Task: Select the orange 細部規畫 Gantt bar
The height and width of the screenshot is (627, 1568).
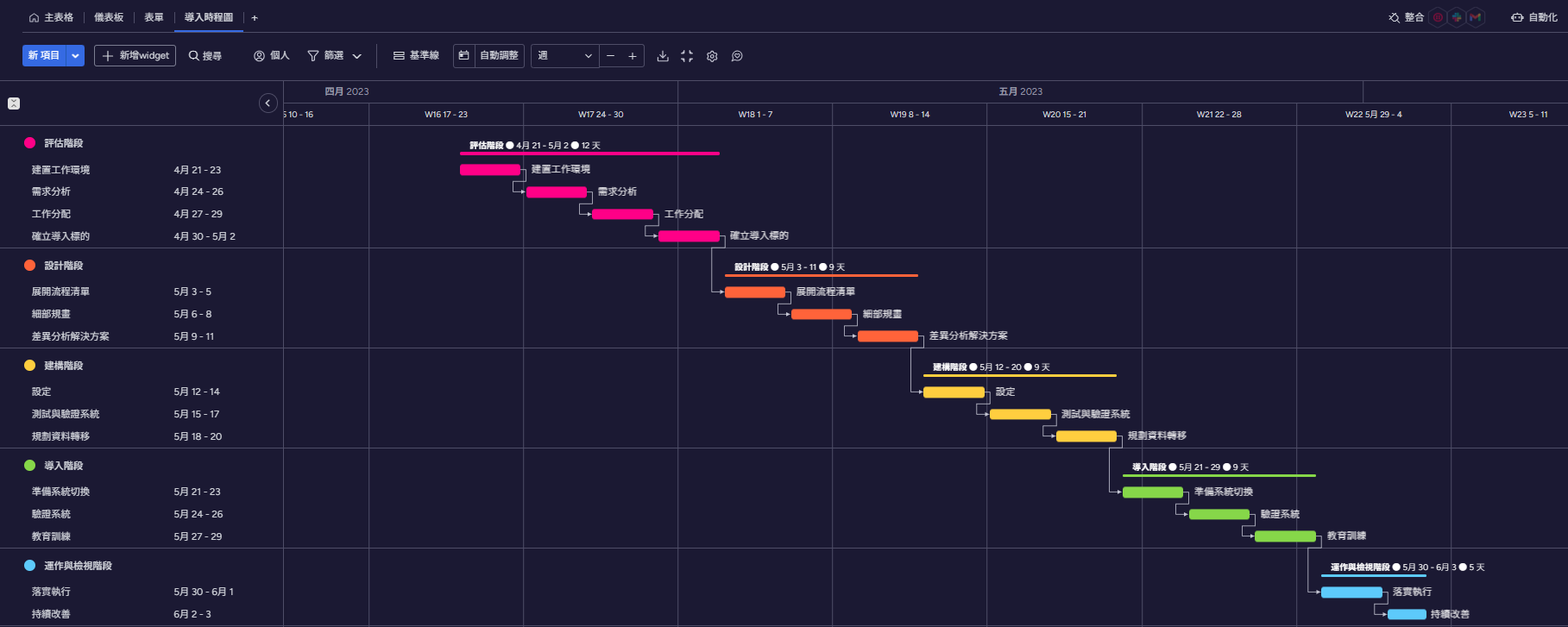Action: click(x=822, y=315)
